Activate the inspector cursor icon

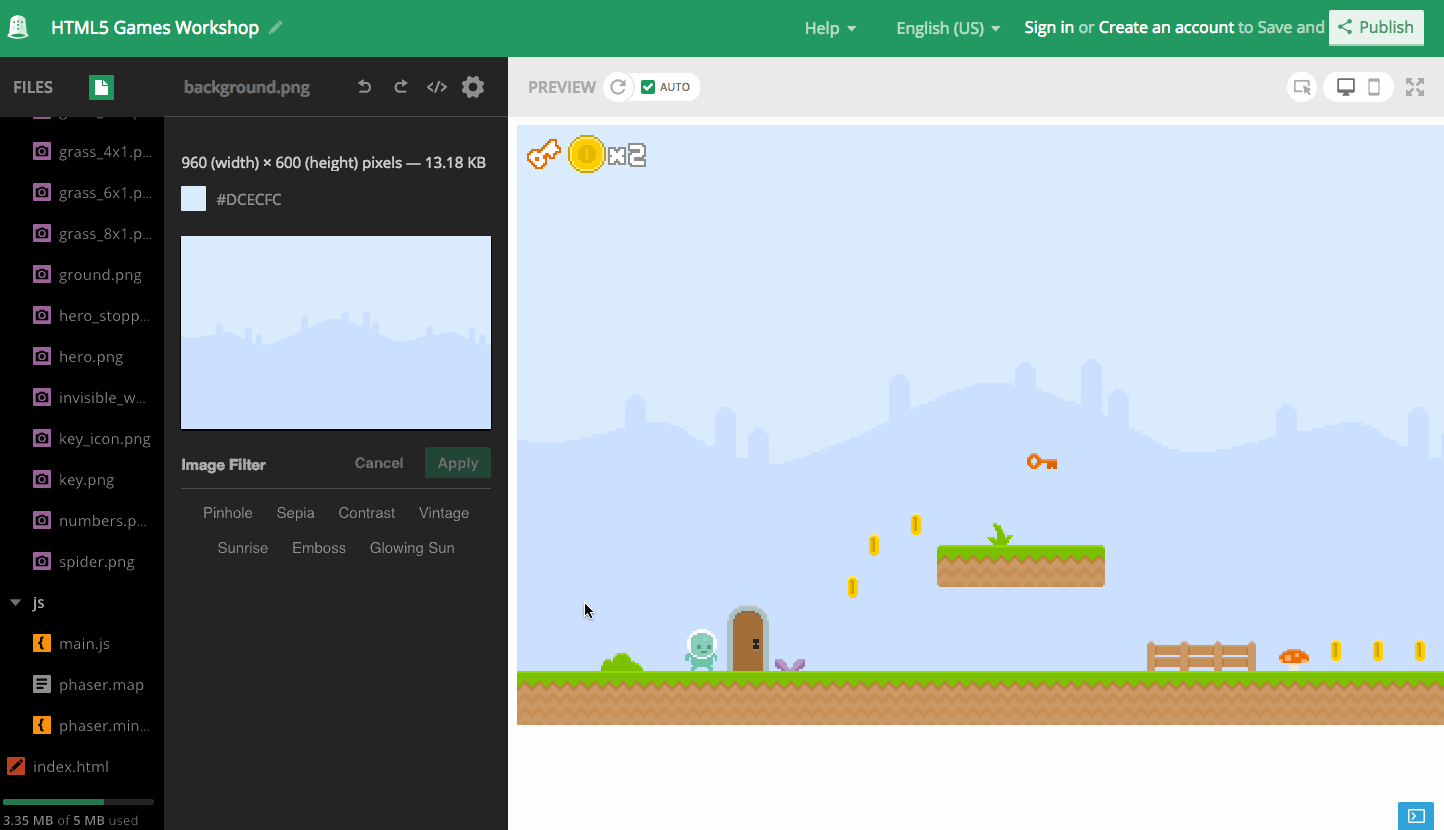click(x=1302, y=87)
